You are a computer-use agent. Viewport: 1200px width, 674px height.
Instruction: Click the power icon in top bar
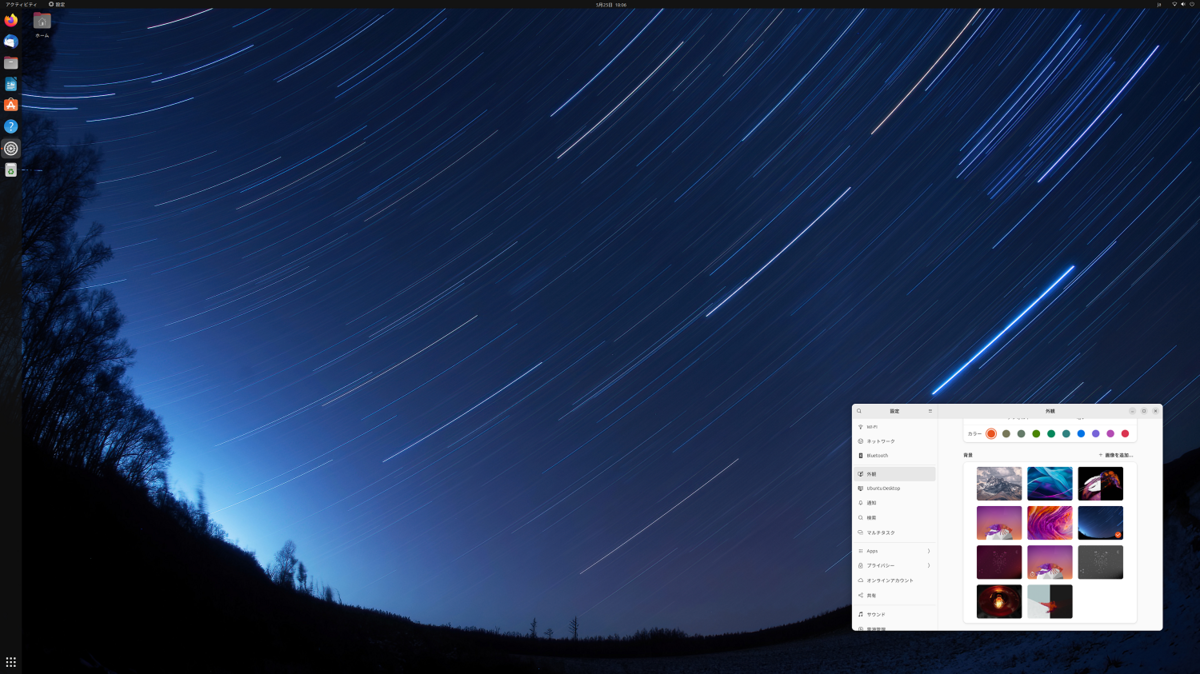(x=1192, y=4)
